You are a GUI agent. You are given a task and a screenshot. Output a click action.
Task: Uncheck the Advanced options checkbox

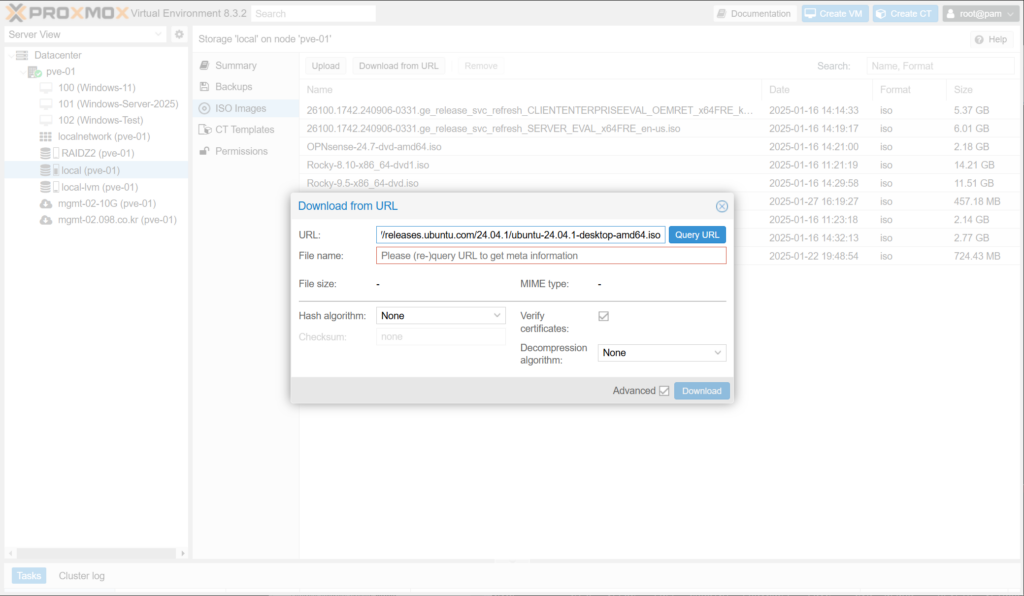(x=664, y=391)
